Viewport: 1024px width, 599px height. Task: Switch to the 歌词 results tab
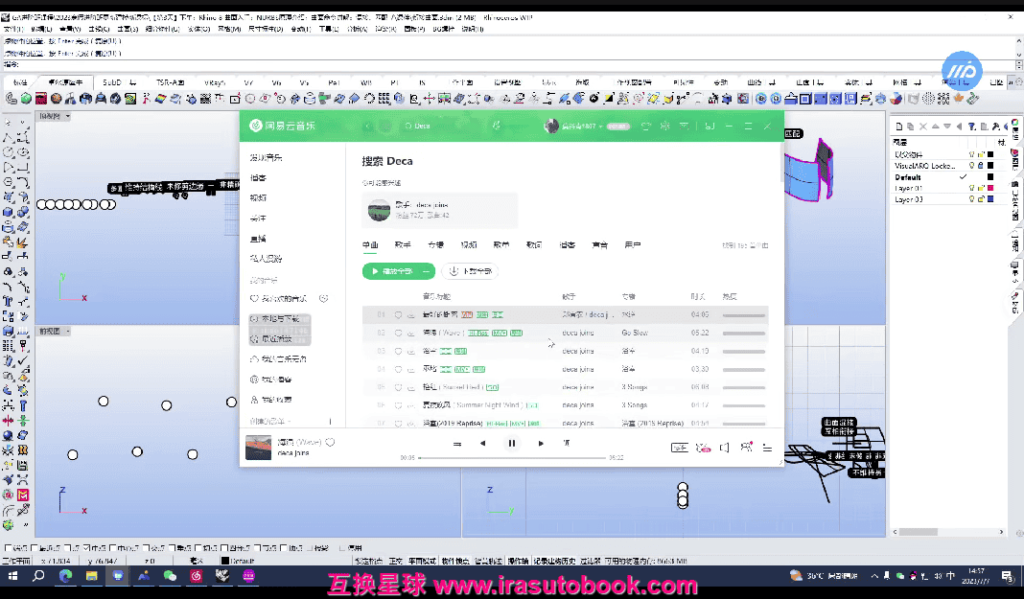[534, 245]
